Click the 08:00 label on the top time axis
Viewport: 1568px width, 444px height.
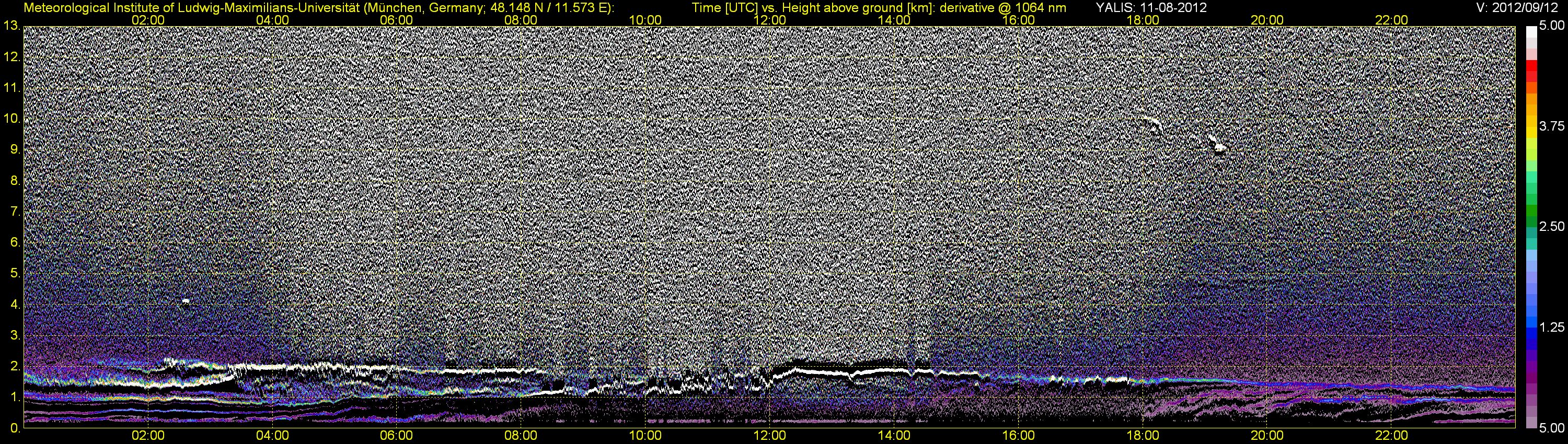[x=521, y=20]
